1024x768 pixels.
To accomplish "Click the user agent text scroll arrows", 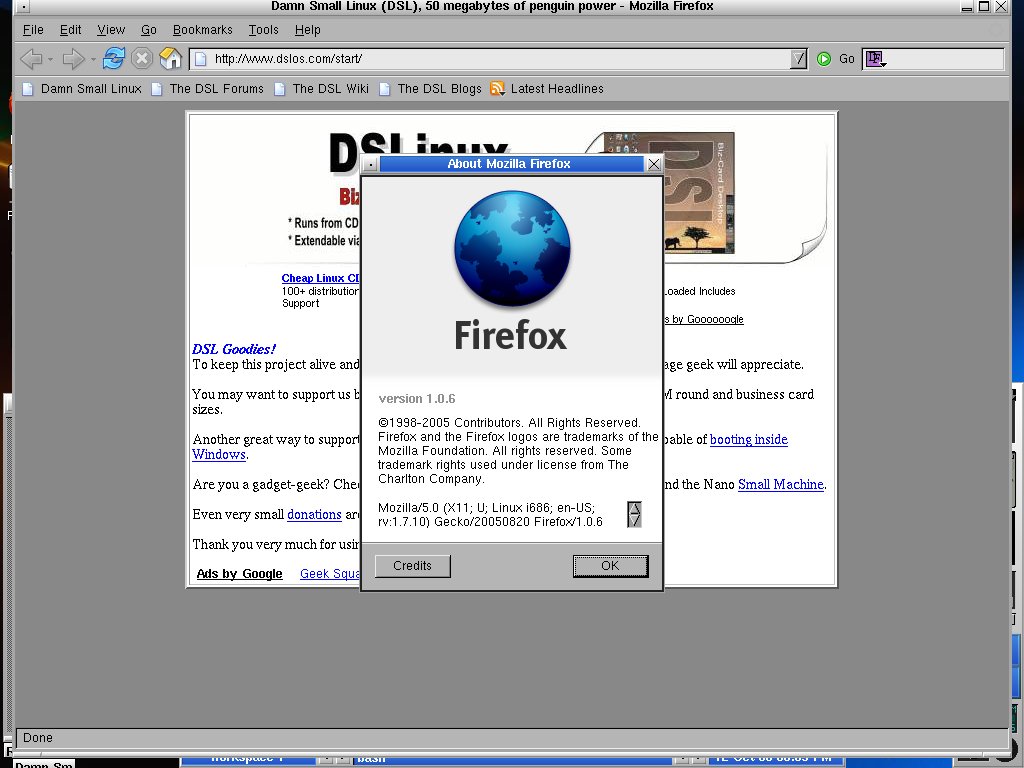I will (x=634, y=514).
